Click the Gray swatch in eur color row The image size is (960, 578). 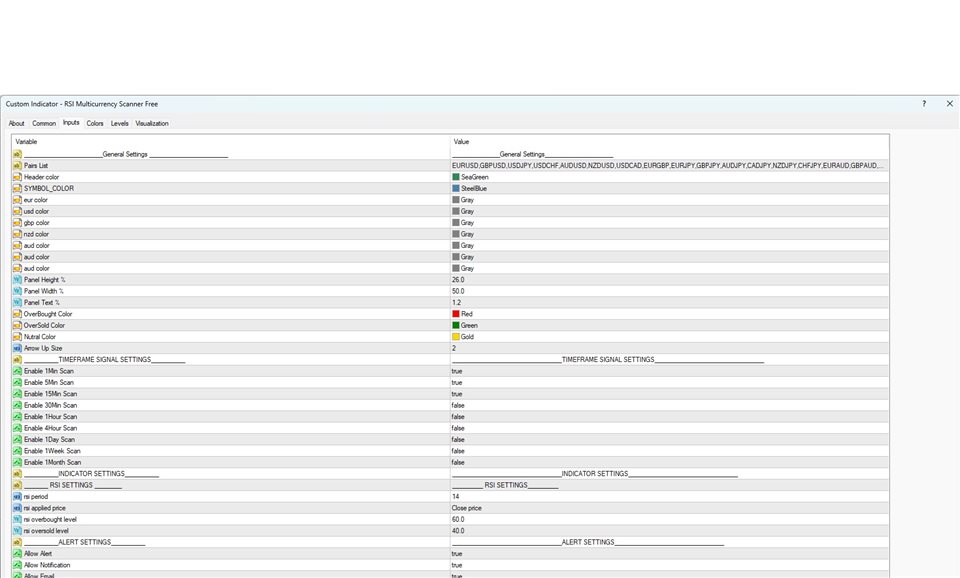[456, 200]
